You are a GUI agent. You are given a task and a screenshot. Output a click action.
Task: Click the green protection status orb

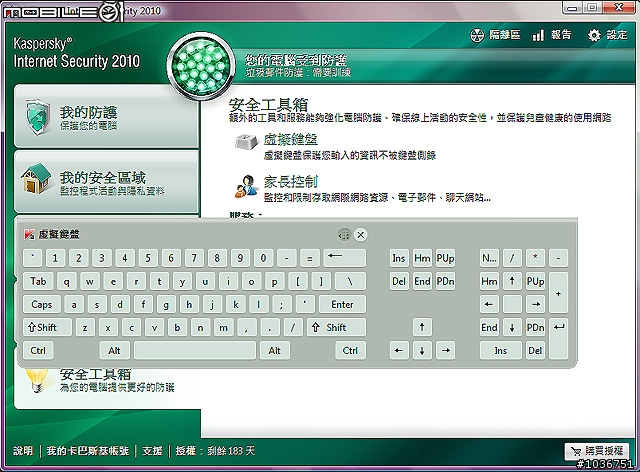click(200, 66)
